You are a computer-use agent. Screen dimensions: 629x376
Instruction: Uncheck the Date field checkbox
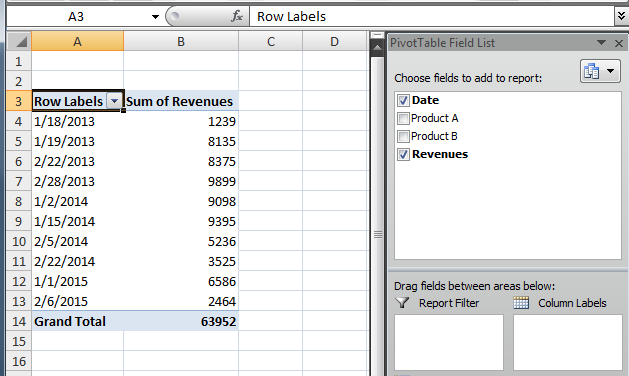(403, 100)
